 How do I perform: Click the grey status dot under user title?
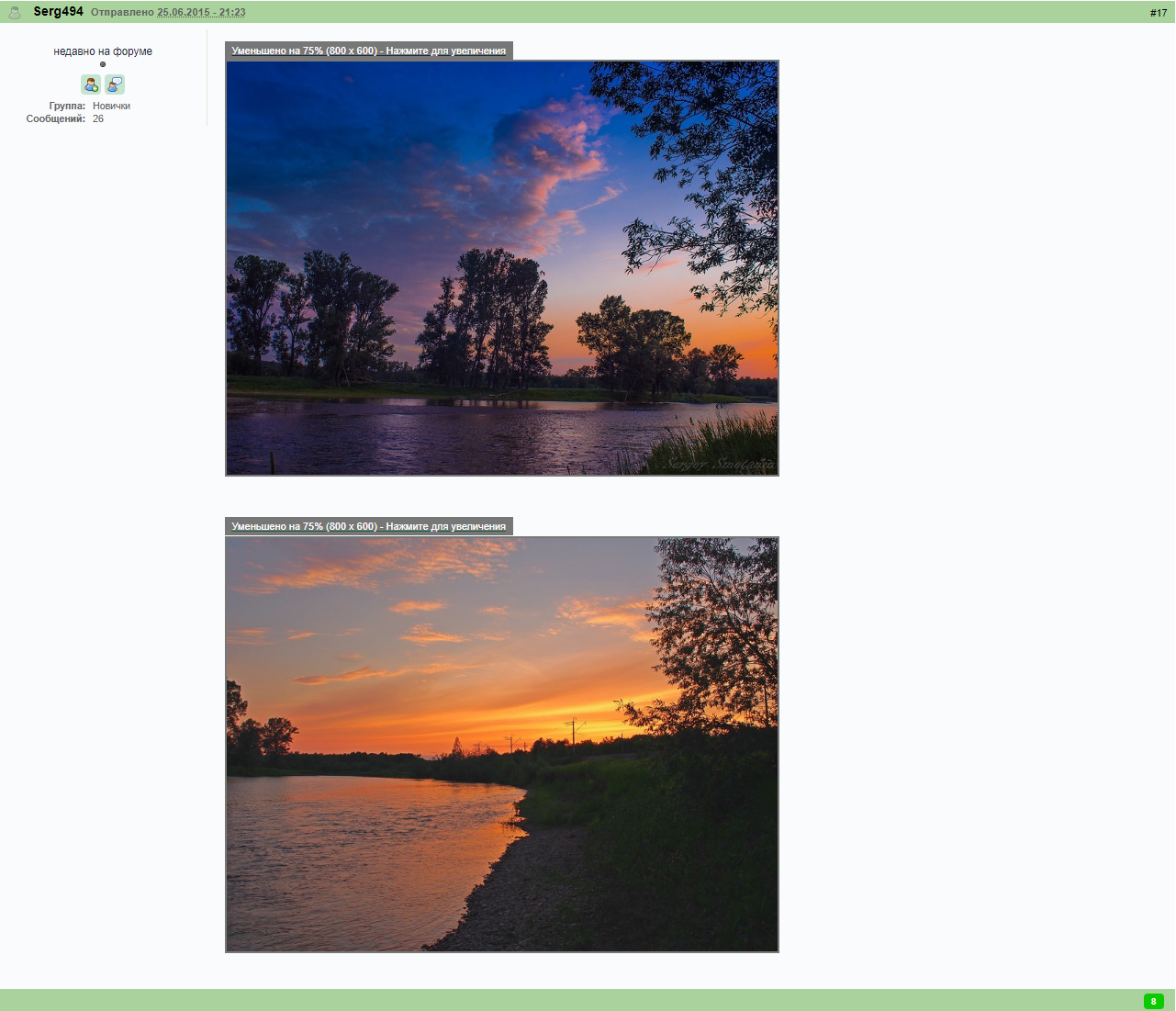coord(103,64)
